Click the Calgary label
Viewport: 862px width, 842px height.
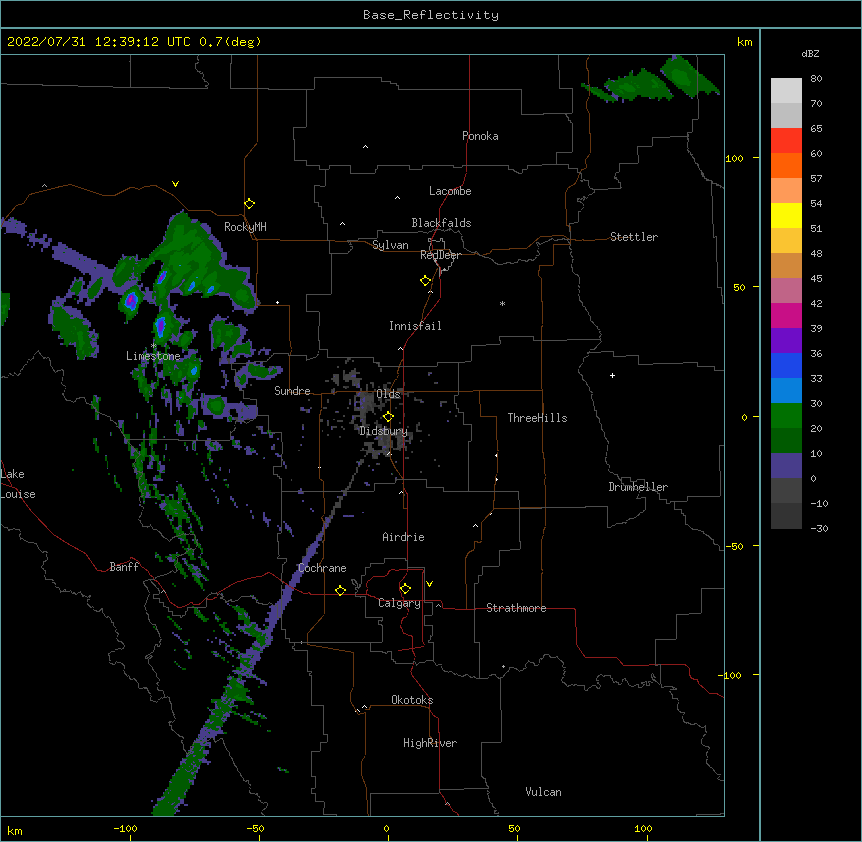[399, 603]
